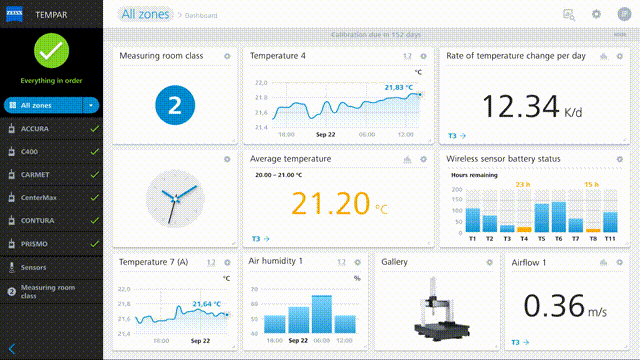Open user profile avatar icon
The width and height of the screenshot is (640, 360).
pyautogui.click(x=624, y=14)
